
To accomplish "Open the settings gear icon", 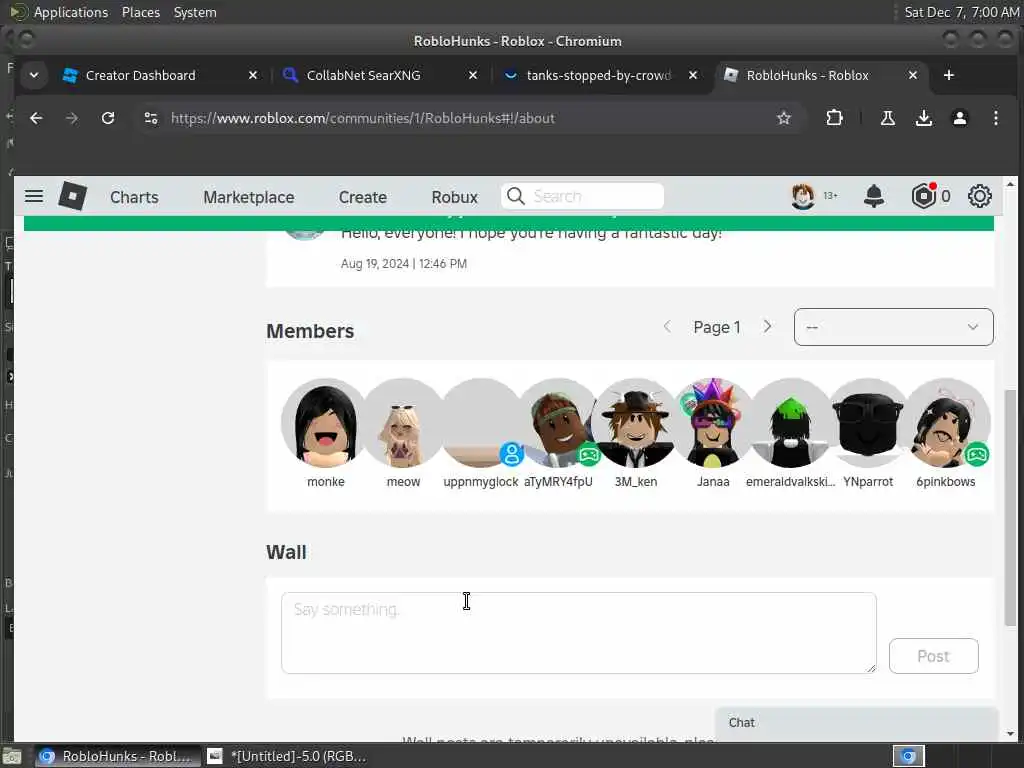I will click(x=980, y=196).
